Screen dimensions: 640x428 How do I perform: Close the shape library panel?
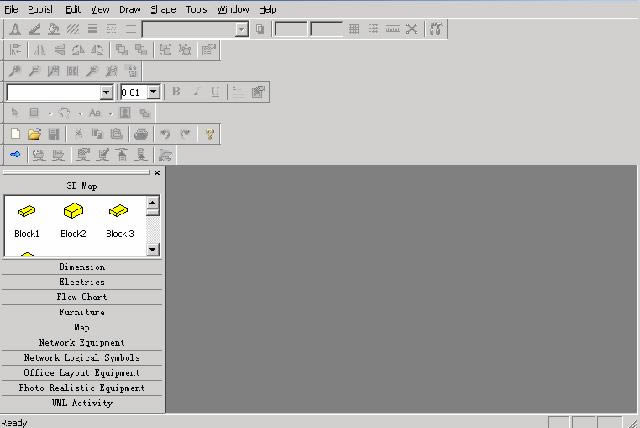[x=157, y=173]
